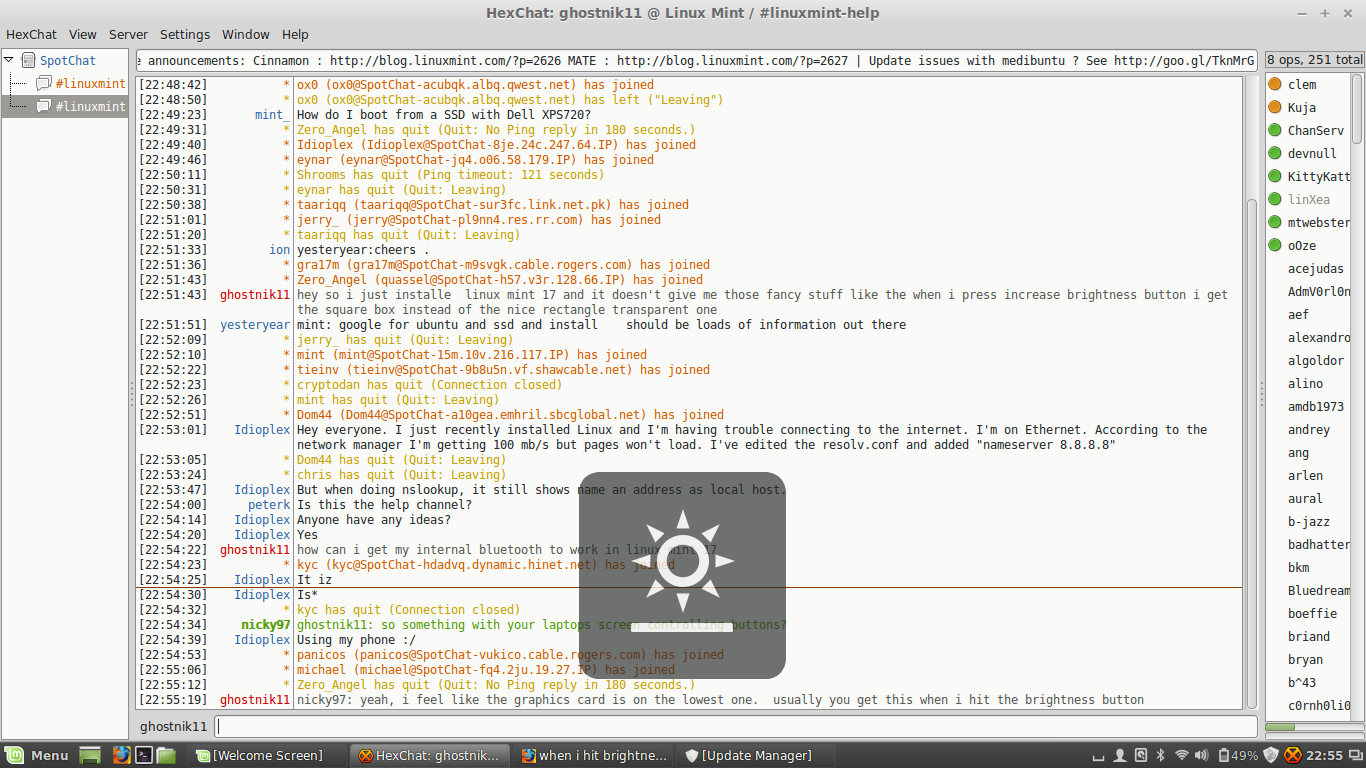The width and height of the screenshot is (1366, 768).
Task: Select the SpotChat network in tree
Action: click(x=68, y=61)
